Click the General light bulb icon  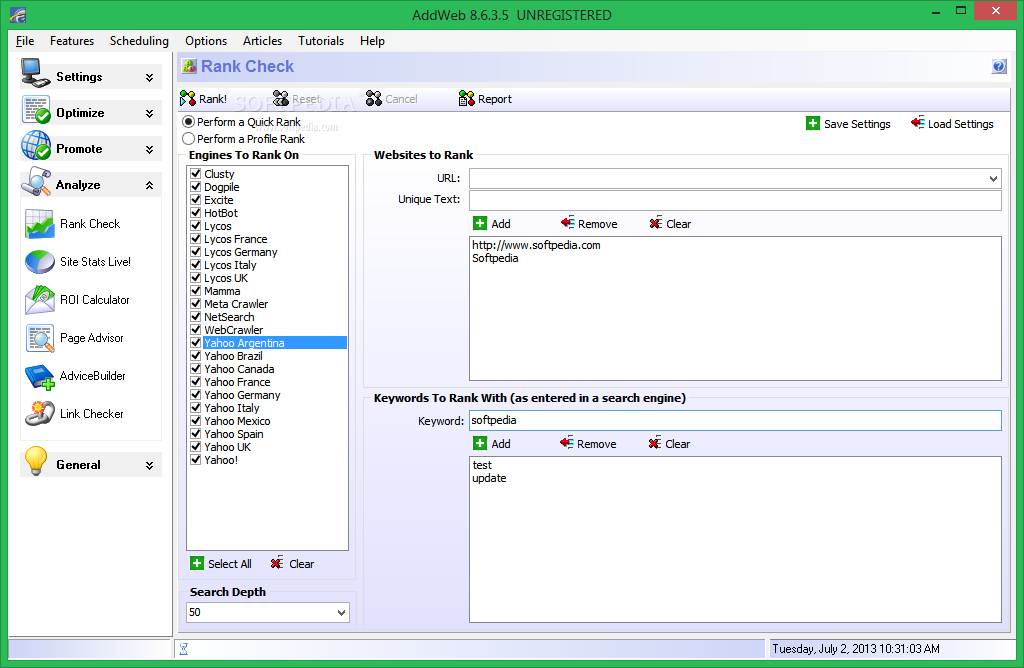coord(35,461)
